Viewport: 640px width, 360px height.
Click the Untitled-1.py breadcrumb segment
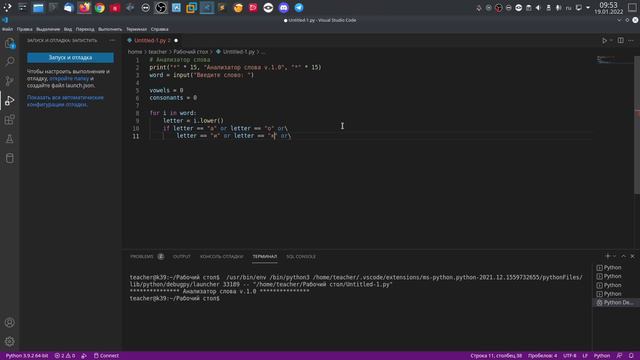(238, 52)
